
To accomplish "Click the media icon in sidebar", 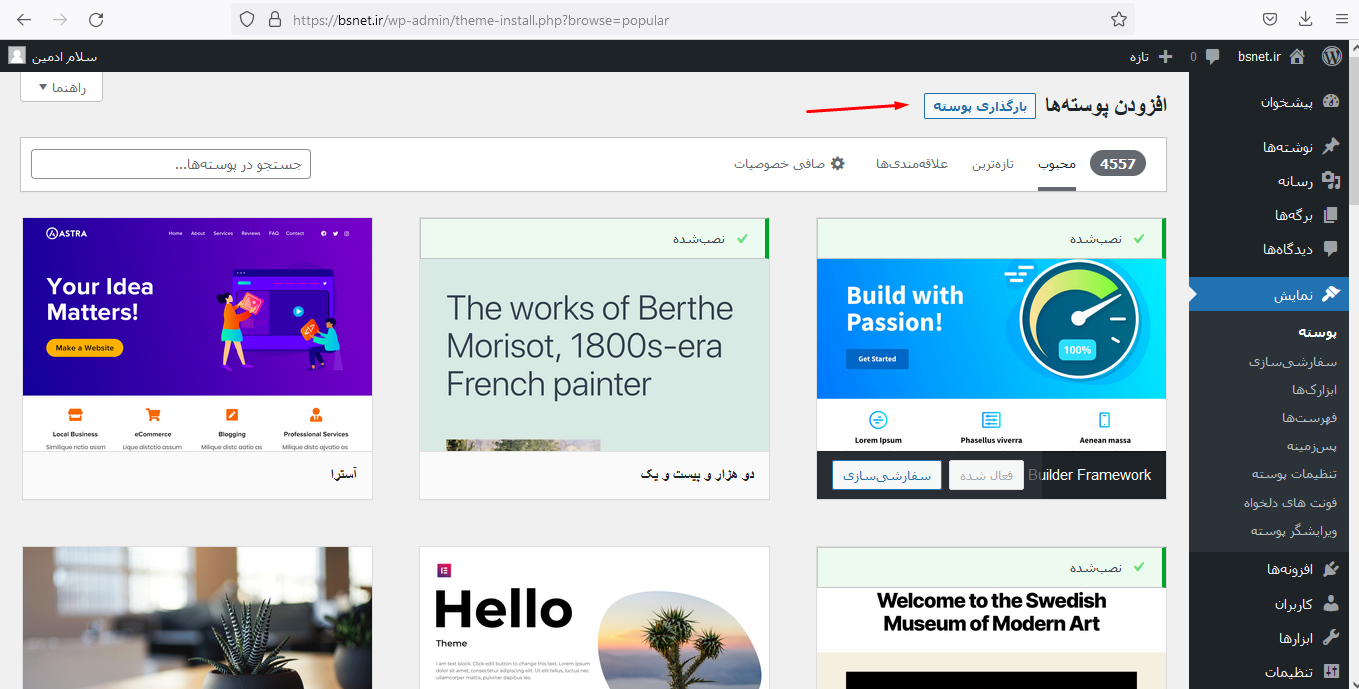I will coord(1331,181).
